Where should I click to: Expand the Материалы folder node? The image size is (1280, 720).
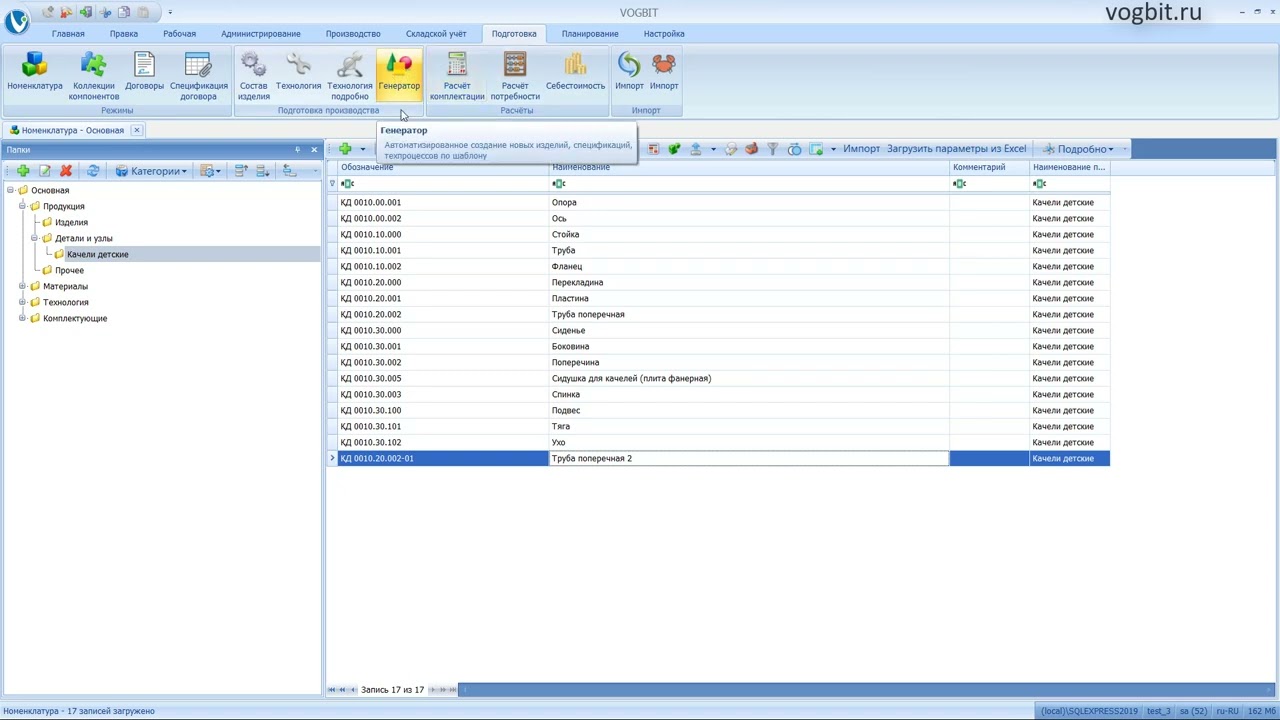(22, 286)
